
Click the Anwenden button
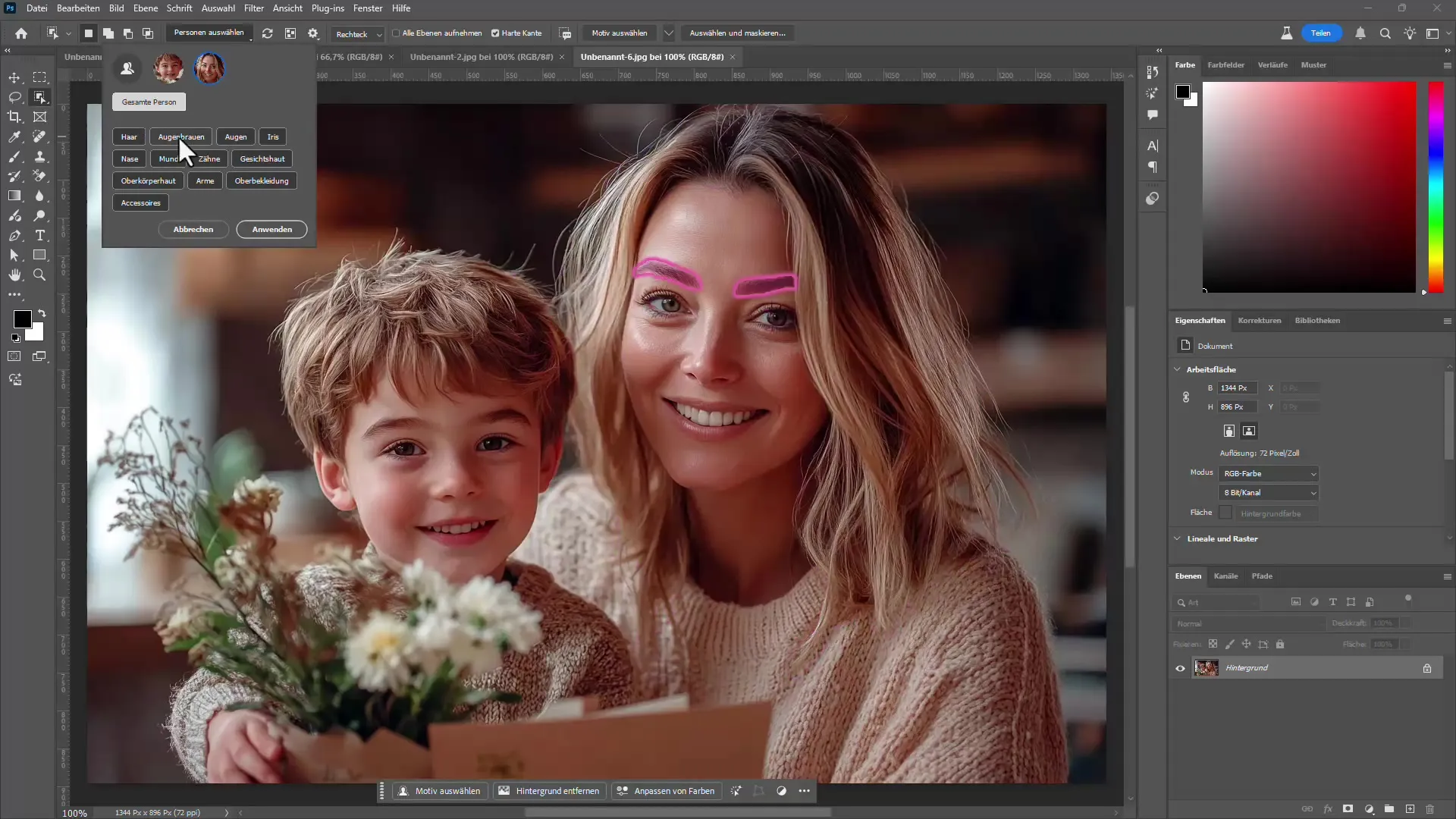coord(271,229)
